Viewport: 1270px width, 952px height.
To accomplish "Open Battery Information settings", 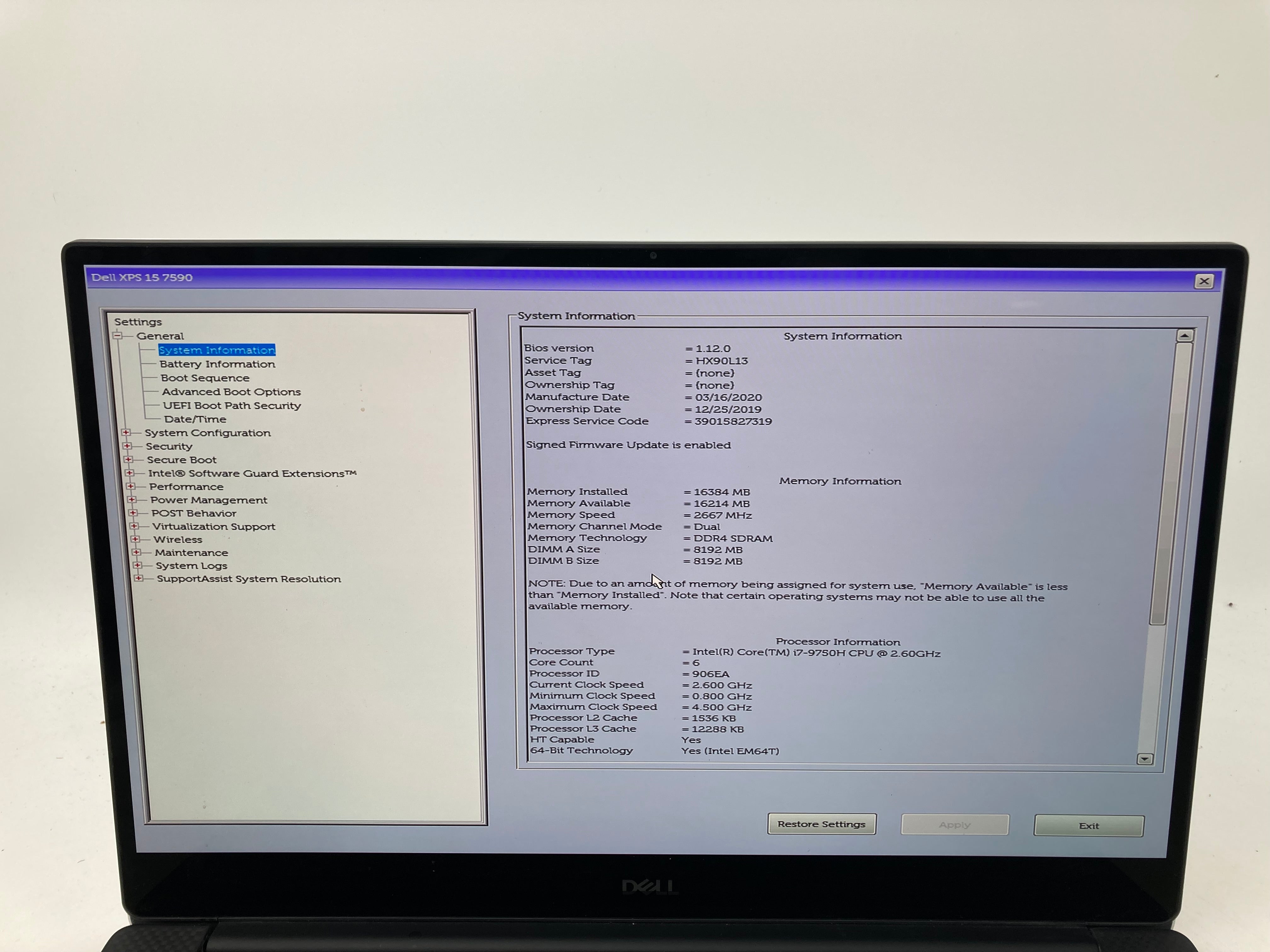I will pos(218,364).
